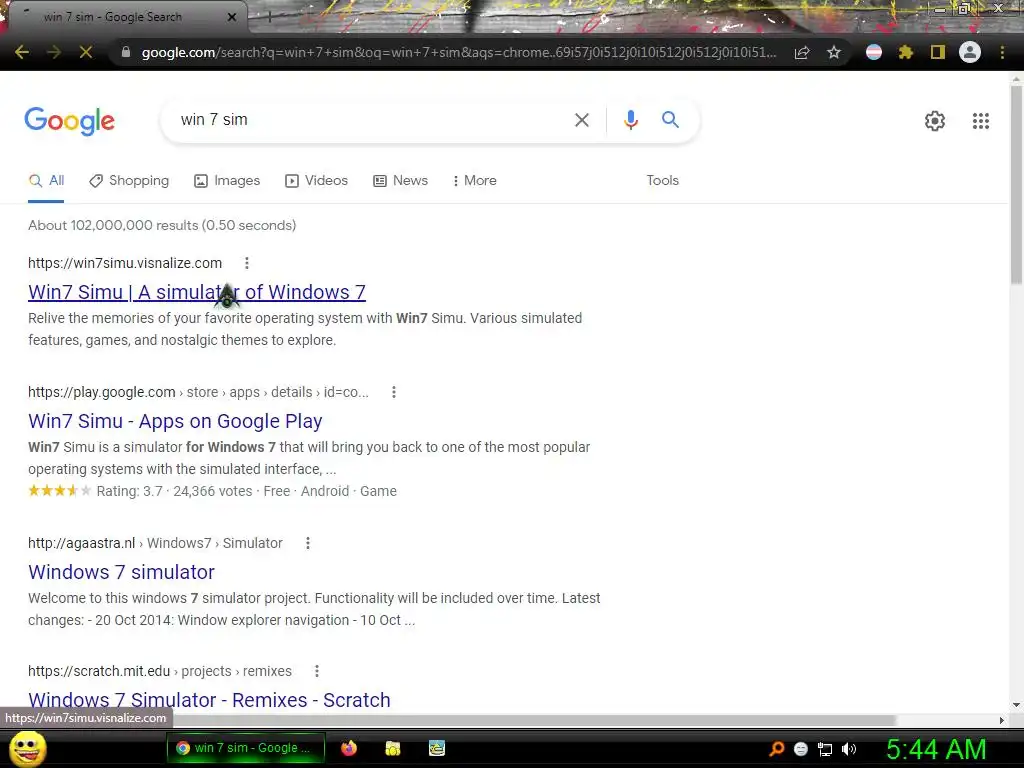The image size is (1024, 768).
Task: Click the orange search tray icon
Action: pos(776,749)
